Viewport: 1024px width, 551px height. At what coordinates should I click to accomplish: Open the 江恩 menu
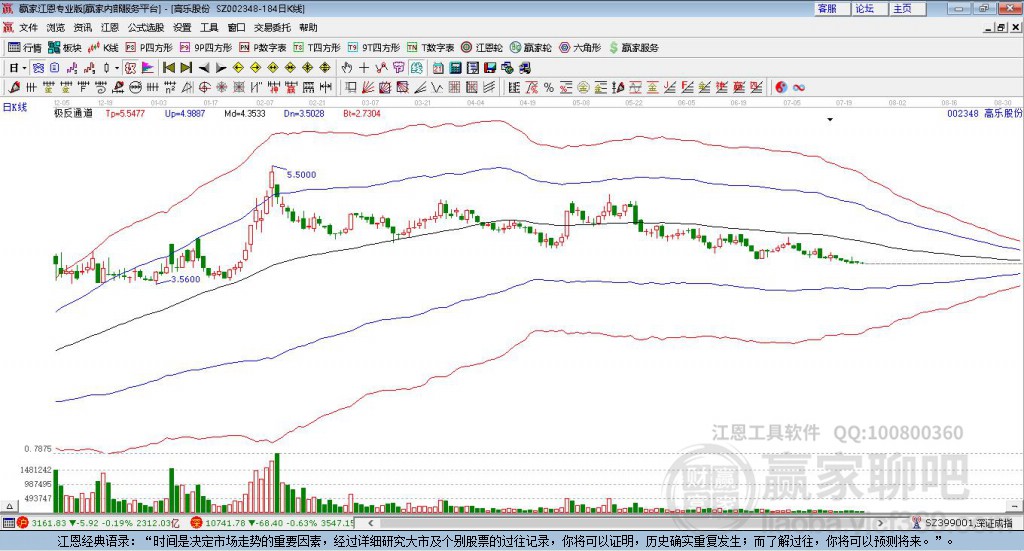110,27
